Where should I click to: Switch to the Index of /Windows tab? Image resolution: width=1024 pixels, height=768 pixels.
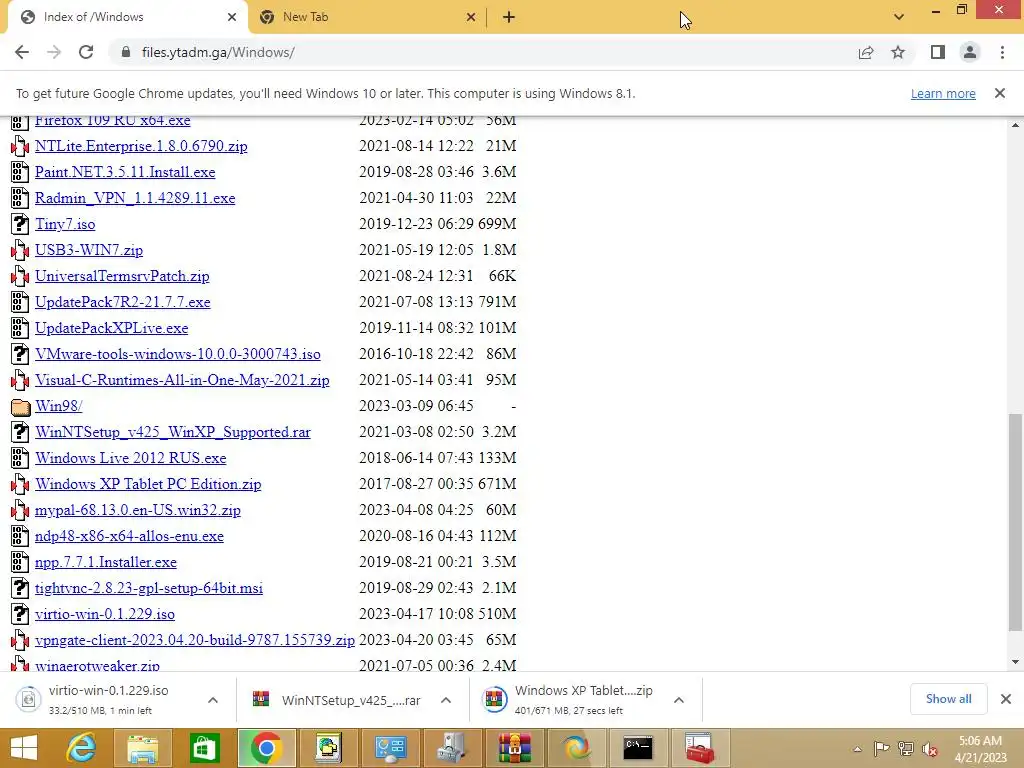click(127, 17)
